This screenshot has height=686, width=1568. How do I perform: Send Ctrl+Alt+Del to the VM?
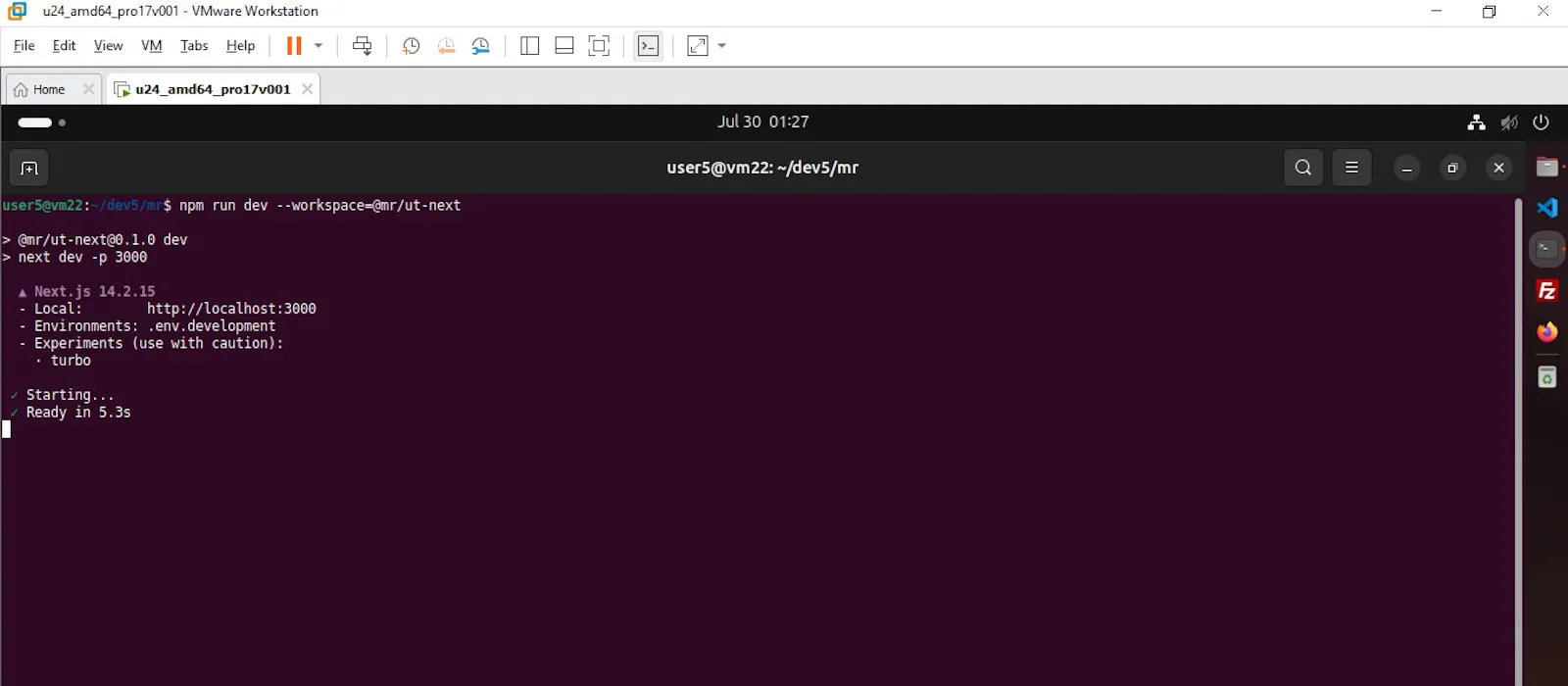(x=362, y=46)
